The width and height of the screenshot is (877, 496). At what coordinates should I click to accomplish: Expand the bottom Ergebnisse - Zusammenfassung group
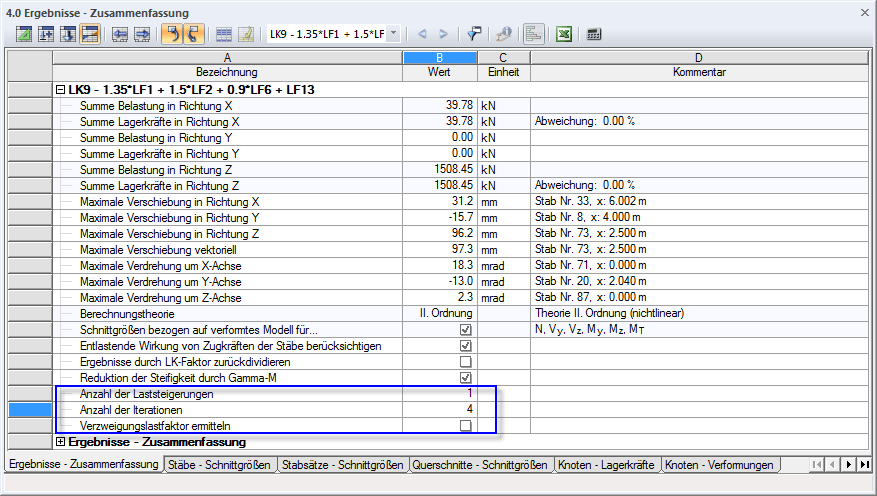[60, 442]
